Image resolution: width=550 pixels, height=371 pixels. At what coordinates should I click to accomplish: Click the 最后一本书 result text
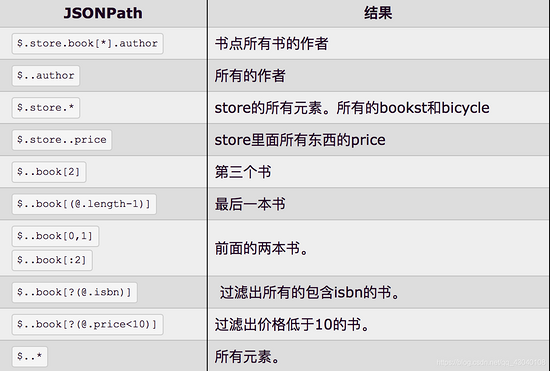tap(250, 204)
